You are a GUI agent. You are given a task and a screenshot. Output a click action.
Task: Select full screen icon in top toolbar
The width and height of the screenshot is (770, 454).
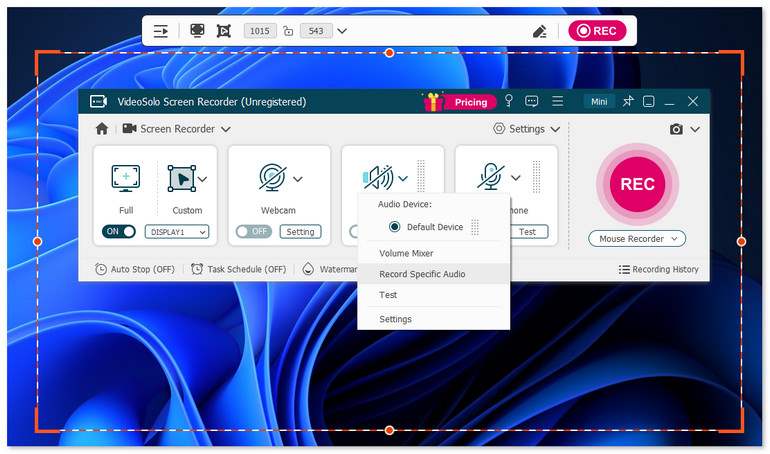click(x=197, y=30)
